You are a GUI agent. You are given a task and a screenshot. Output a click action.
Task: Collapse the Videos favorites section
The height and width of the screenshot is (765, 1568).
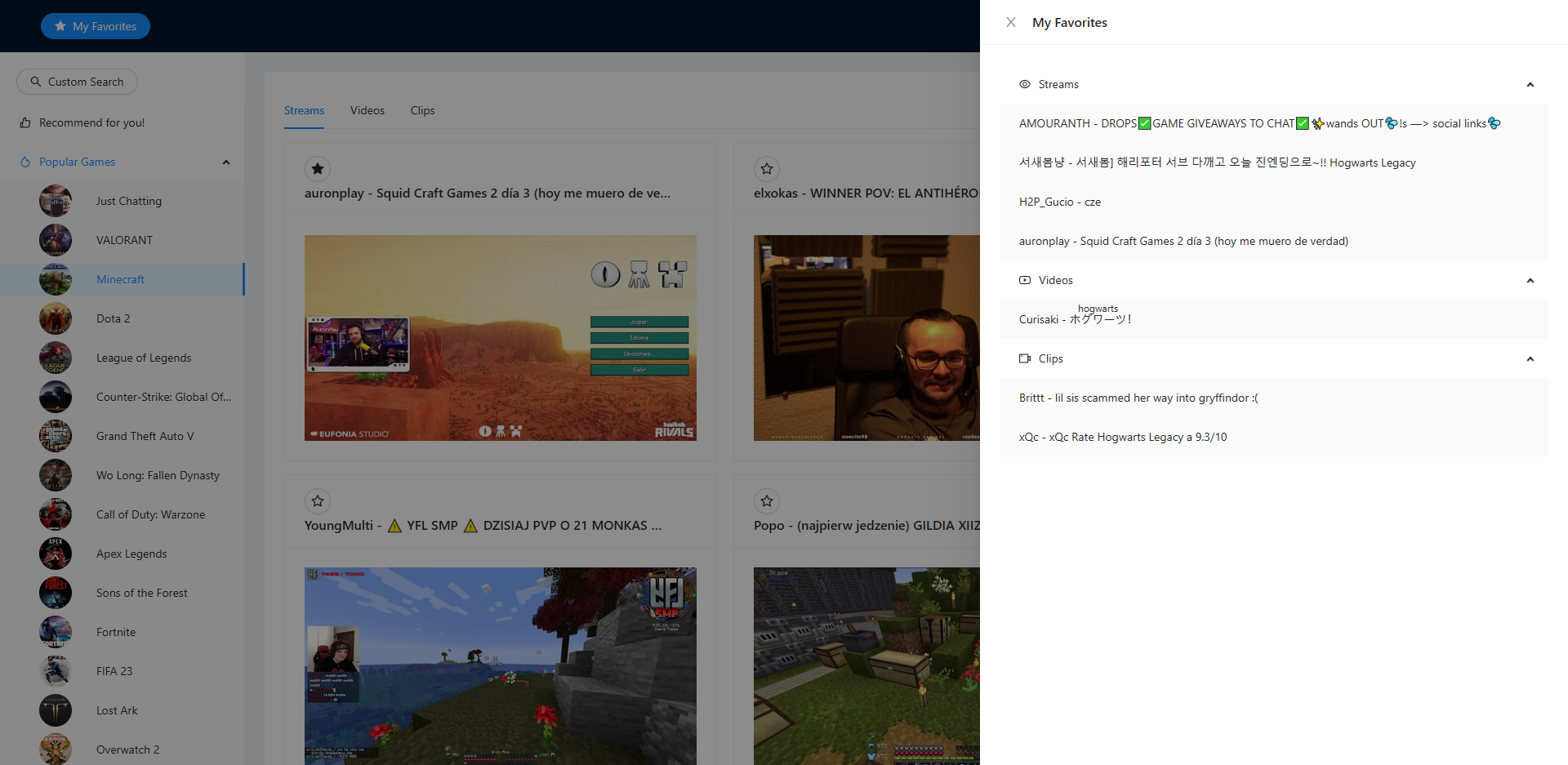pos(1530,280)
